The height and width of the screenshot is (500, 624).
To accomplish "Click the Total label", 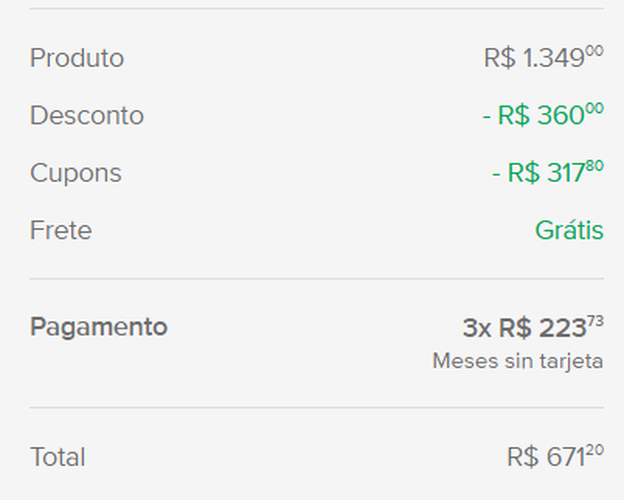I will [x=58, y=458].
